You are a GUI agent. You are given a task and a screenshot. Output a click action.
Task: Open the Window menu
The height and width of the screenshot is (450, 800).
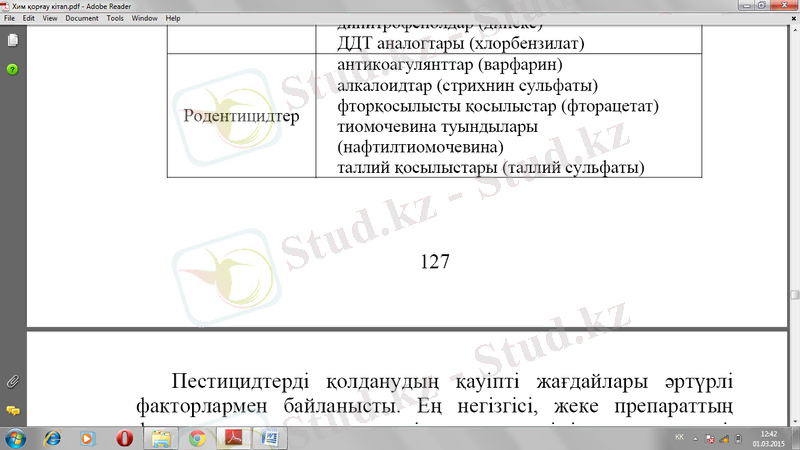pyautogui.click(x=144, y=18)
